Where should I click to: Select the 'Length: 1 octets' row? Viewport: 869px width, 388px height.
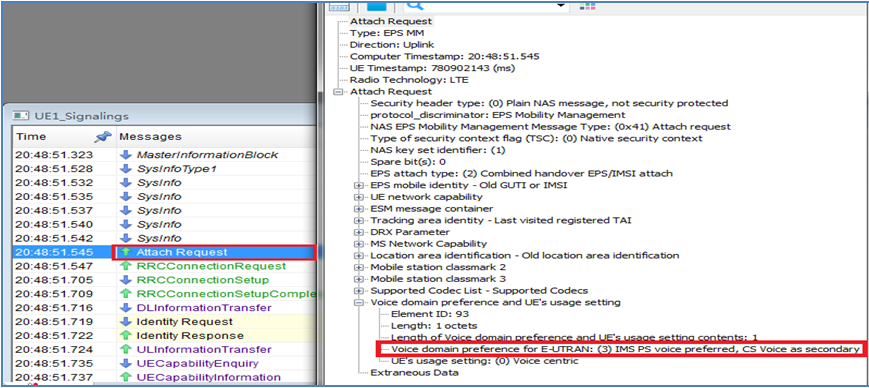tap(434, 325)
